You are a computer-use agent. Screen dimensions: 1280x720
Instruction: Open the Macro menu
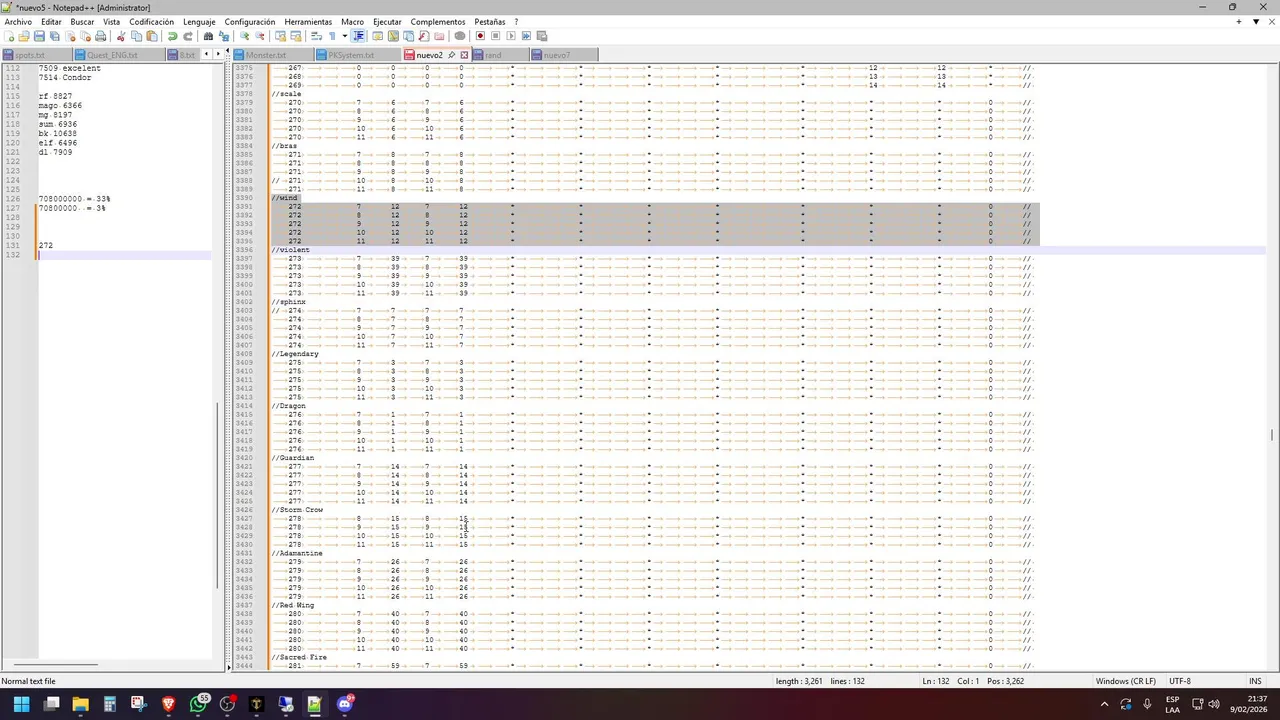click(x=352, y=21)
